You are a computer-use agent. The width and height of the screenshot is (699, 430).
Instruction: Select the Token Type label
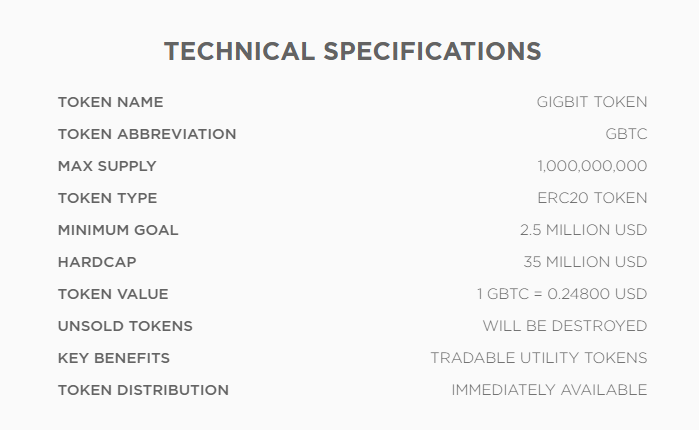tap(107, 198)
